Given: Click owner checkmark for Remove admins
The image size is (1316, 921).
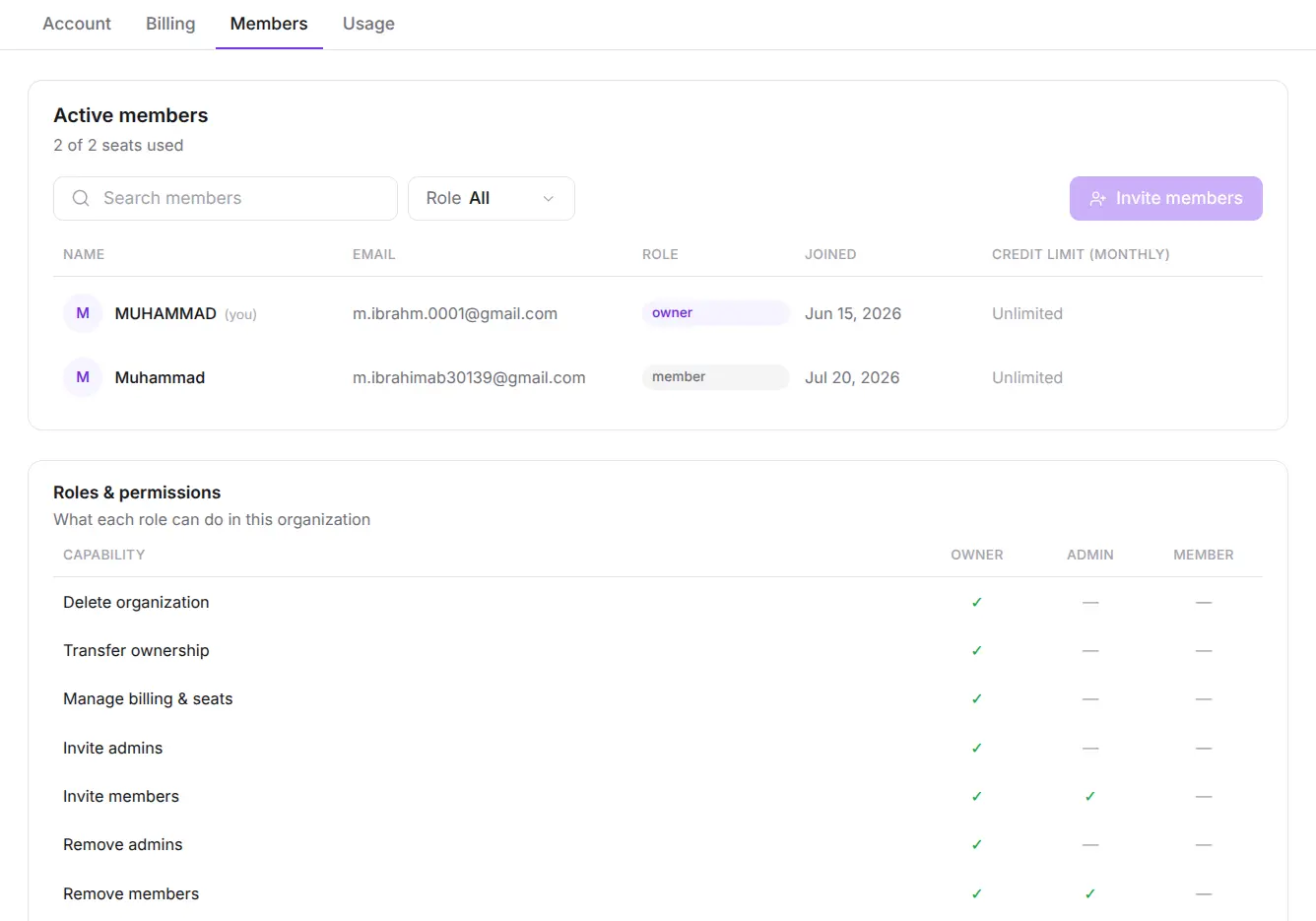Looking at the screenshot, I should coord(977,844).
